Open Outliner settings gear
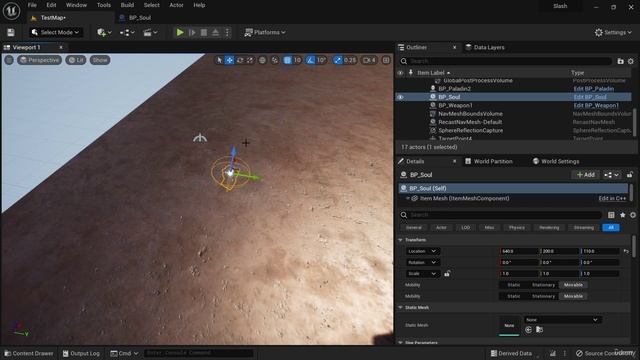The height and width of the screenshot is (360, 640). (631, 61)
